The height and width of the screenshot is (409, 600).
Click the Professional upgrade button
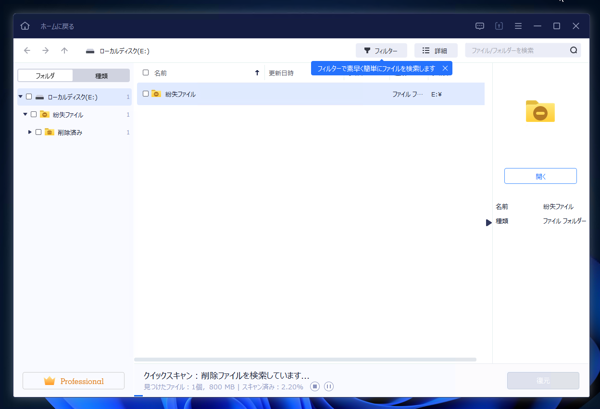73,381
